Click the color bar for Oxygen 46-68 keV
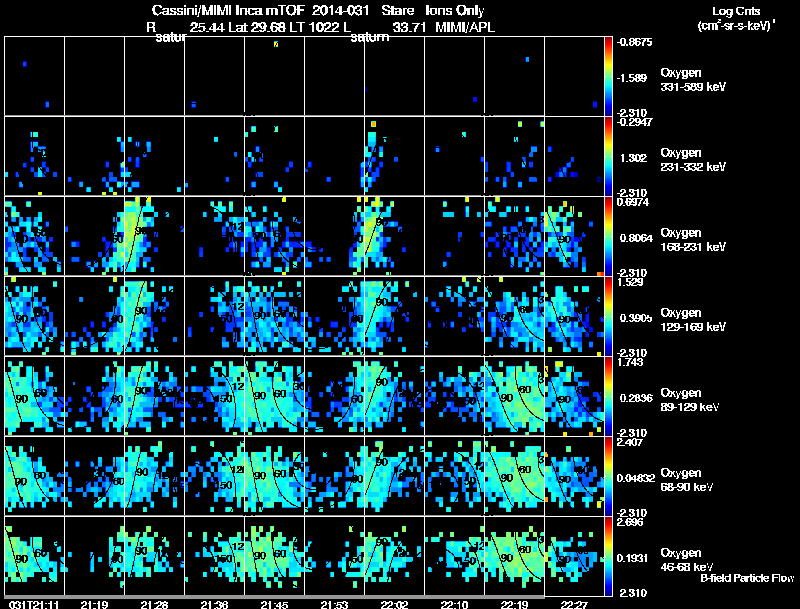The image size is (800, 609). (608, 556)
